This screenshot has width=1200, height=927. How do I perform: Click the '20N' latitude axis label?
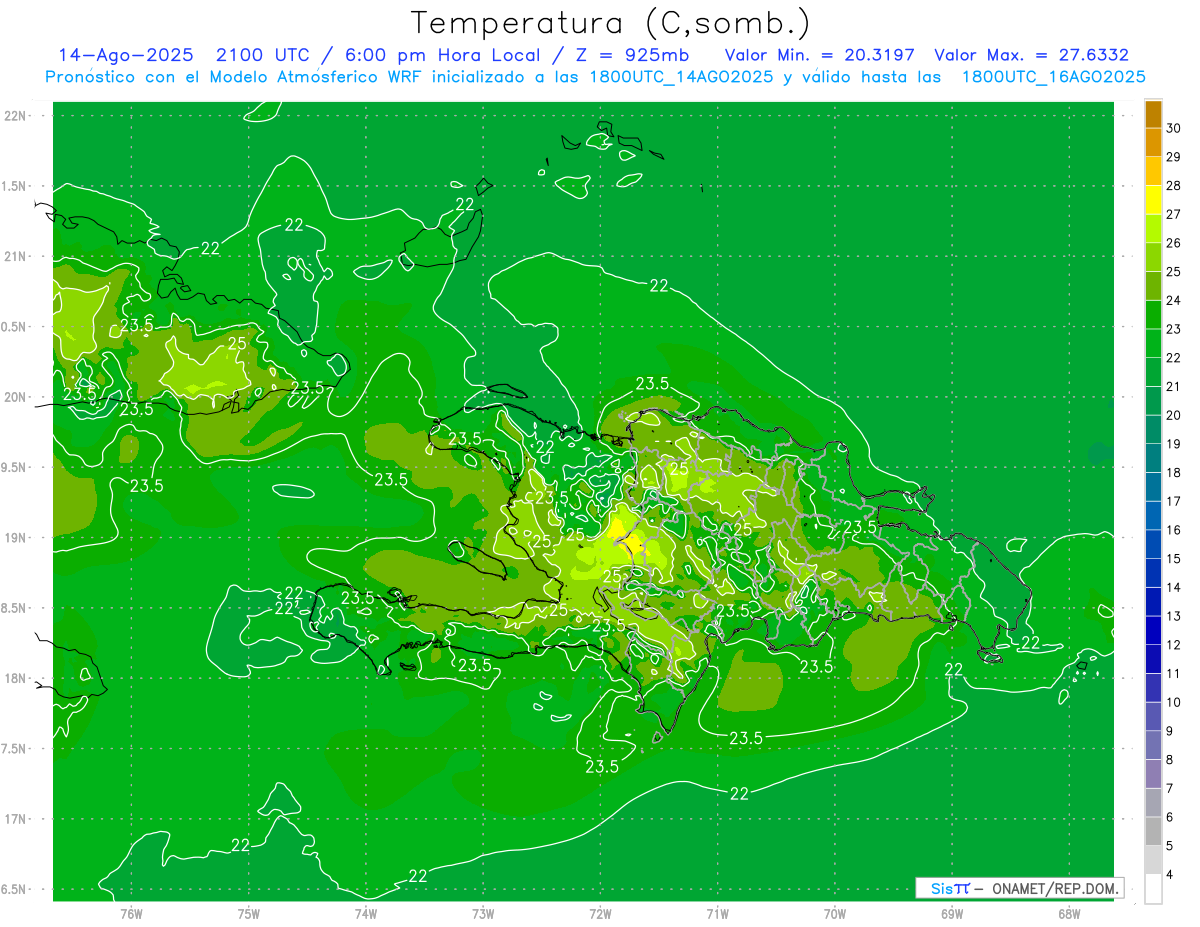coord(16,397)
